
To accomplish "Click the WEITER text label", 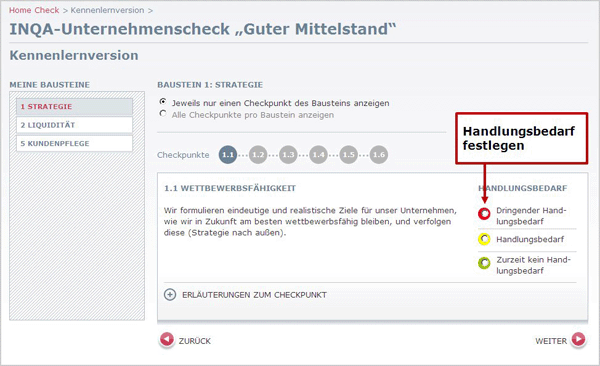I will click(x=551, y=341).
